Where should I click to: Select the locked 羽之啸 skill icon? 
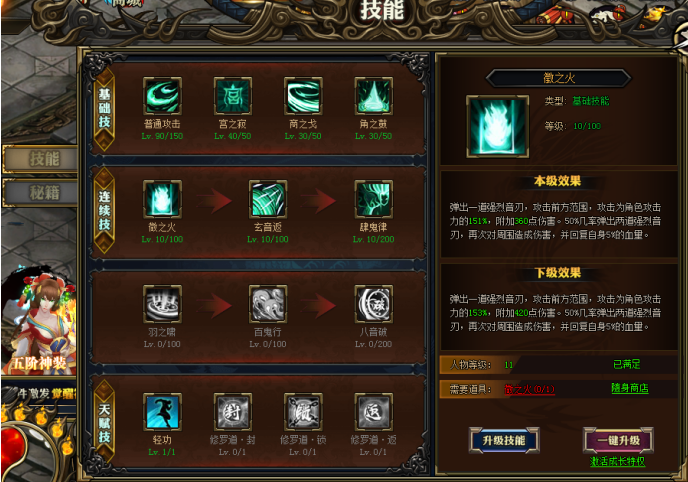tap(162, 303)
